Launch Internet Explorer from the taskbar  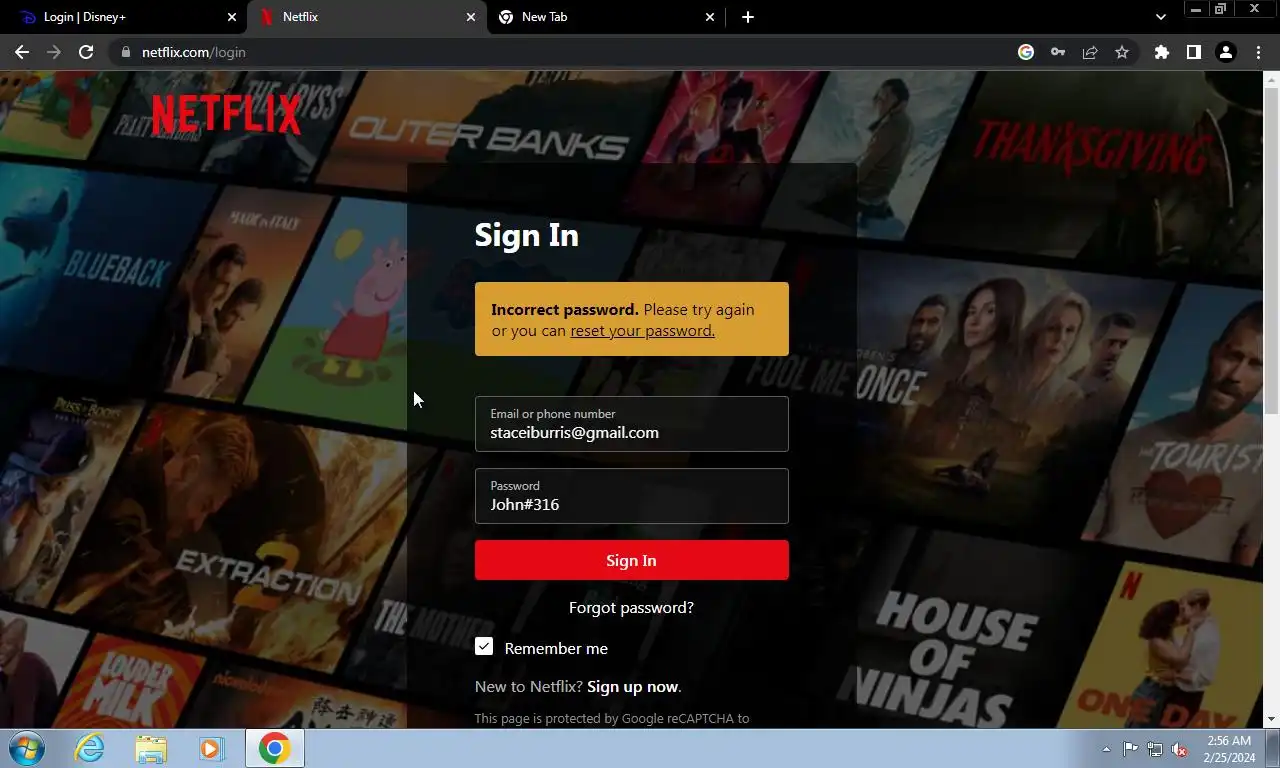click(90, 748)
